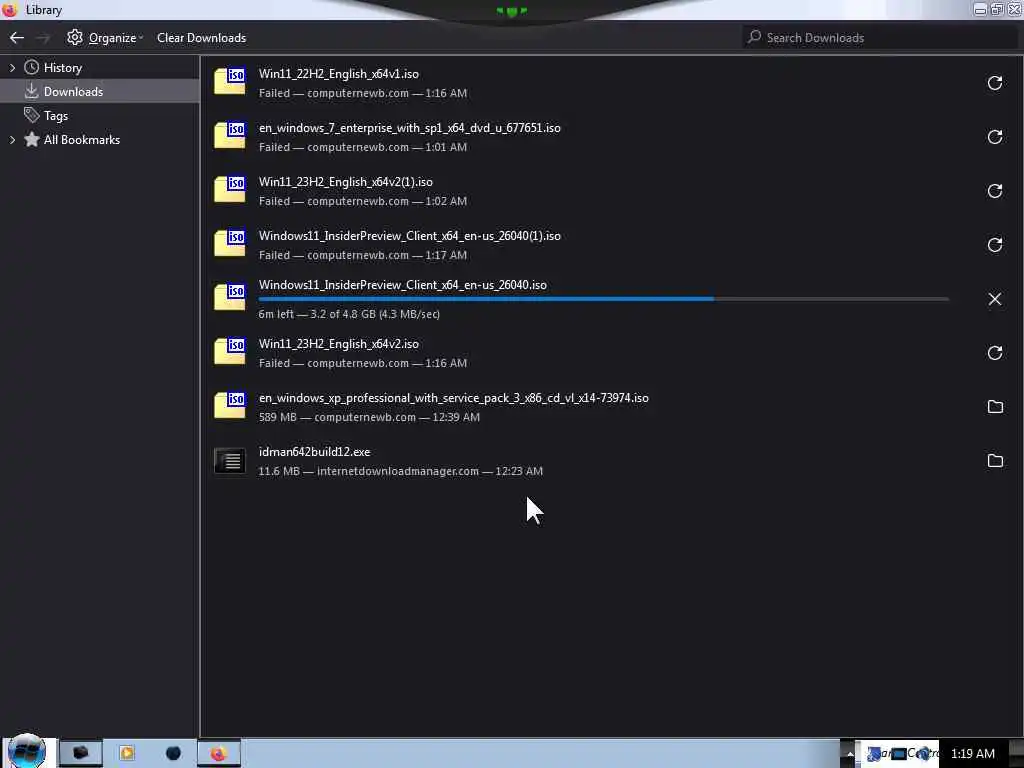Viewport: 1024px width, 768px height.
Task: Open the Organize menu
Action: [104, 38]
